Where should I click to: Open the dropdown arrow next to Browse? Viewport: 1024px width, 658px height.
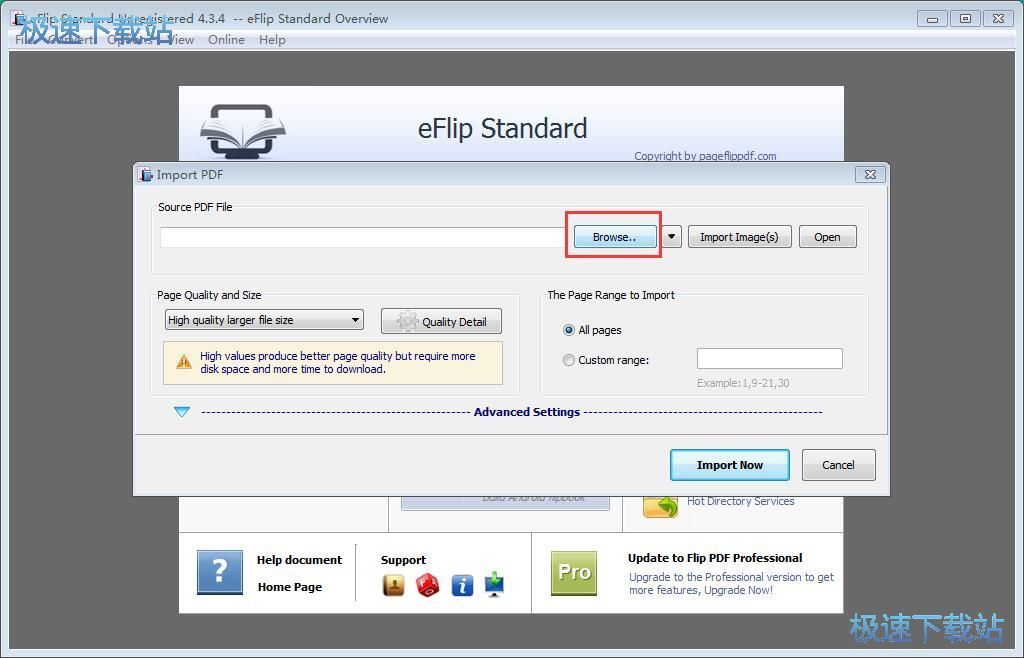point(671,237)
